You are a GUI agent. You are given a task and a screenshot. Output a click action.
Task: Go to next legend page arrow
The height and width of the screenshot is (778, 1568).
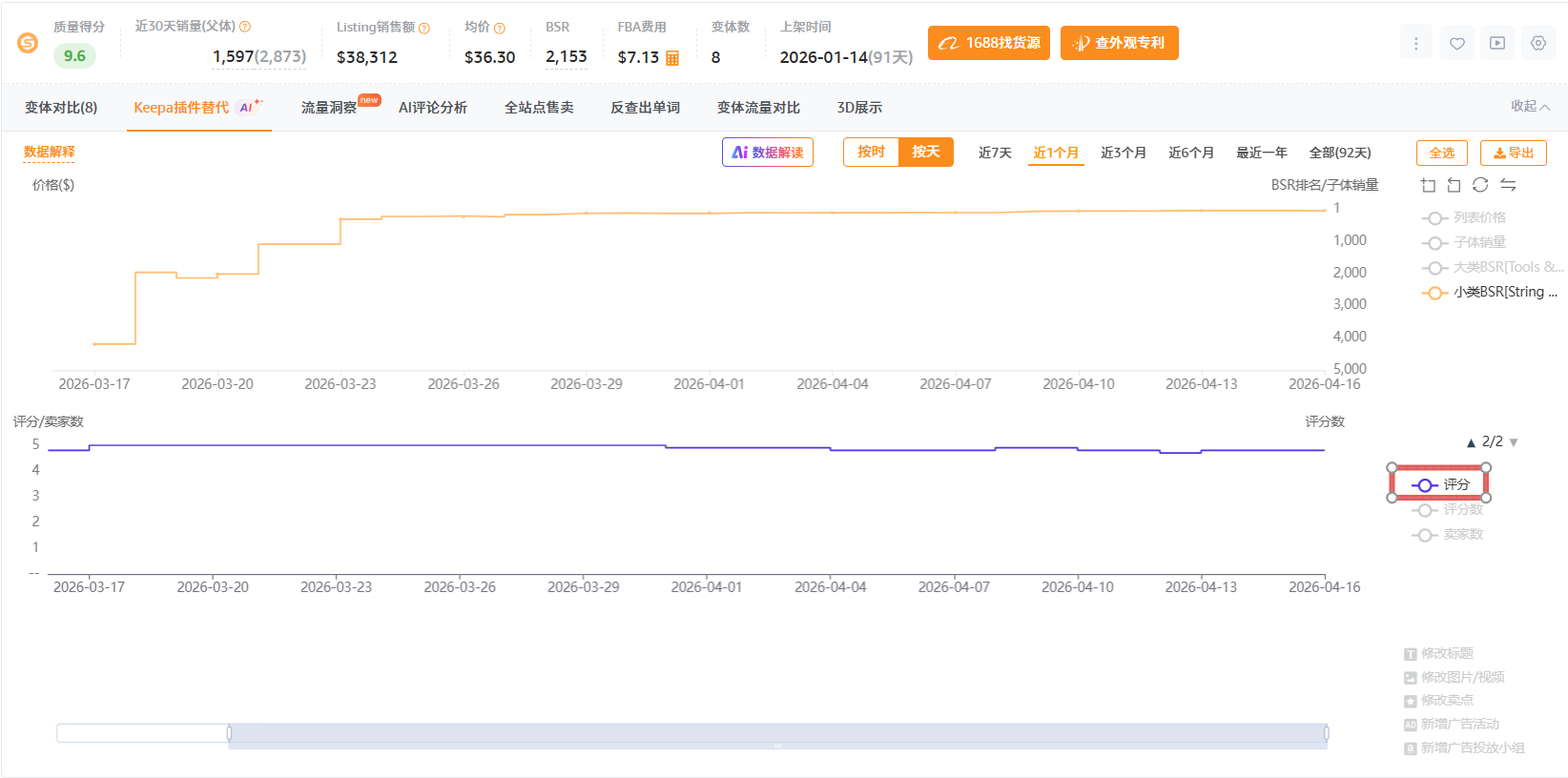pyautogui.click(x=1514, y=442)
